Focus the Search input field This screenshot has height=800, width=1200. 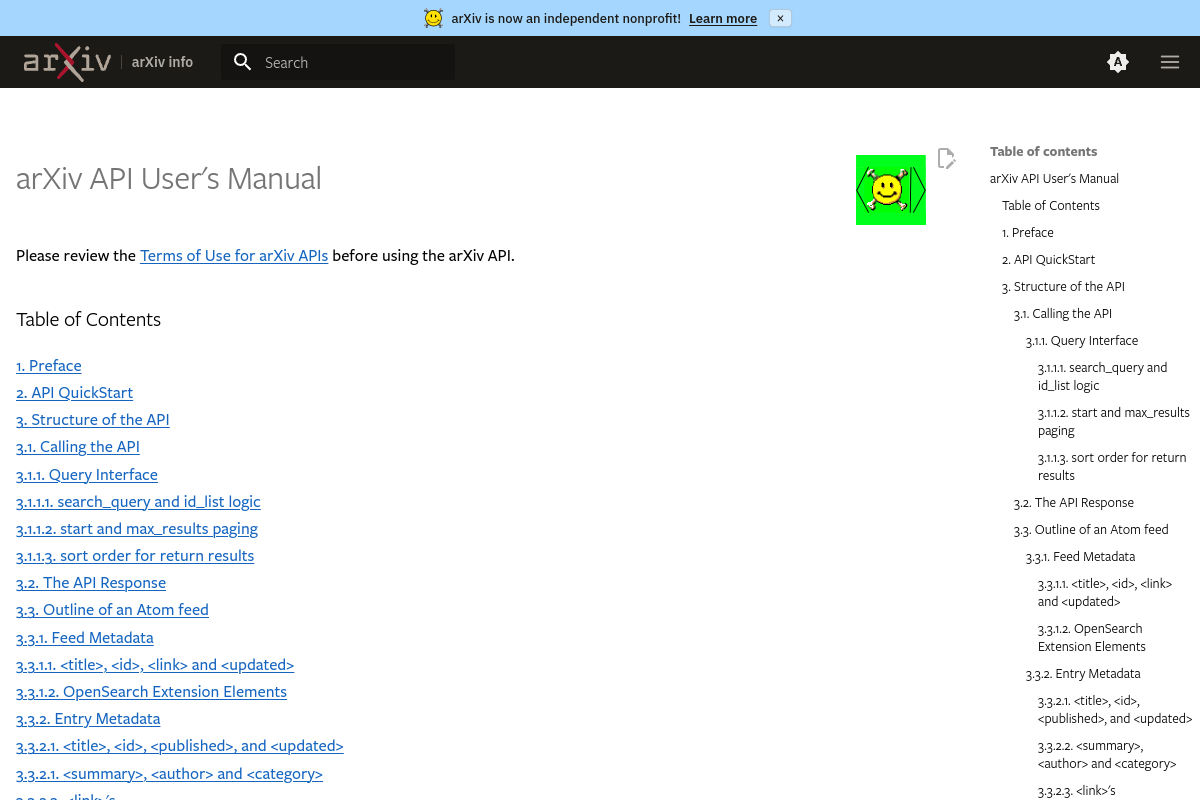(338, 62)
